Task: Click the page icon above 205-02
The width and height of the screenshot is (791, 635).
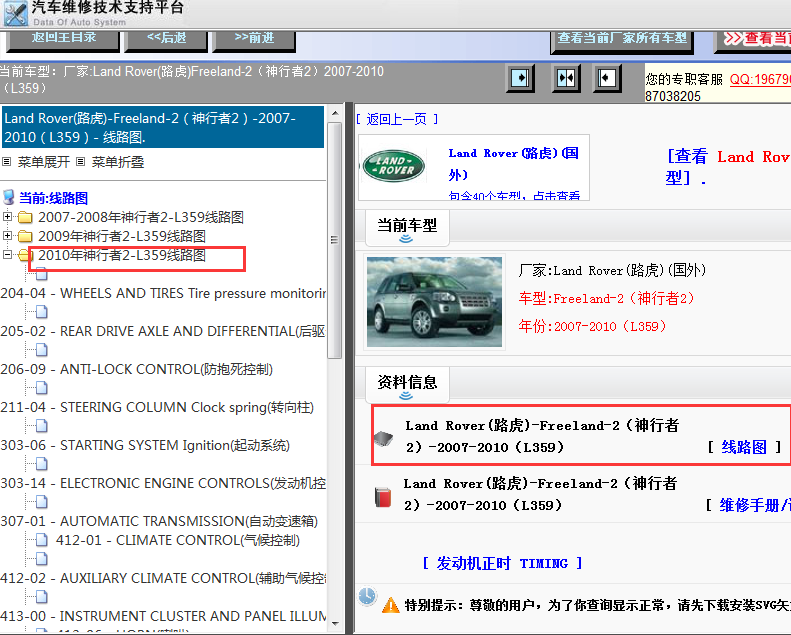Action: (x=41, y=312)
